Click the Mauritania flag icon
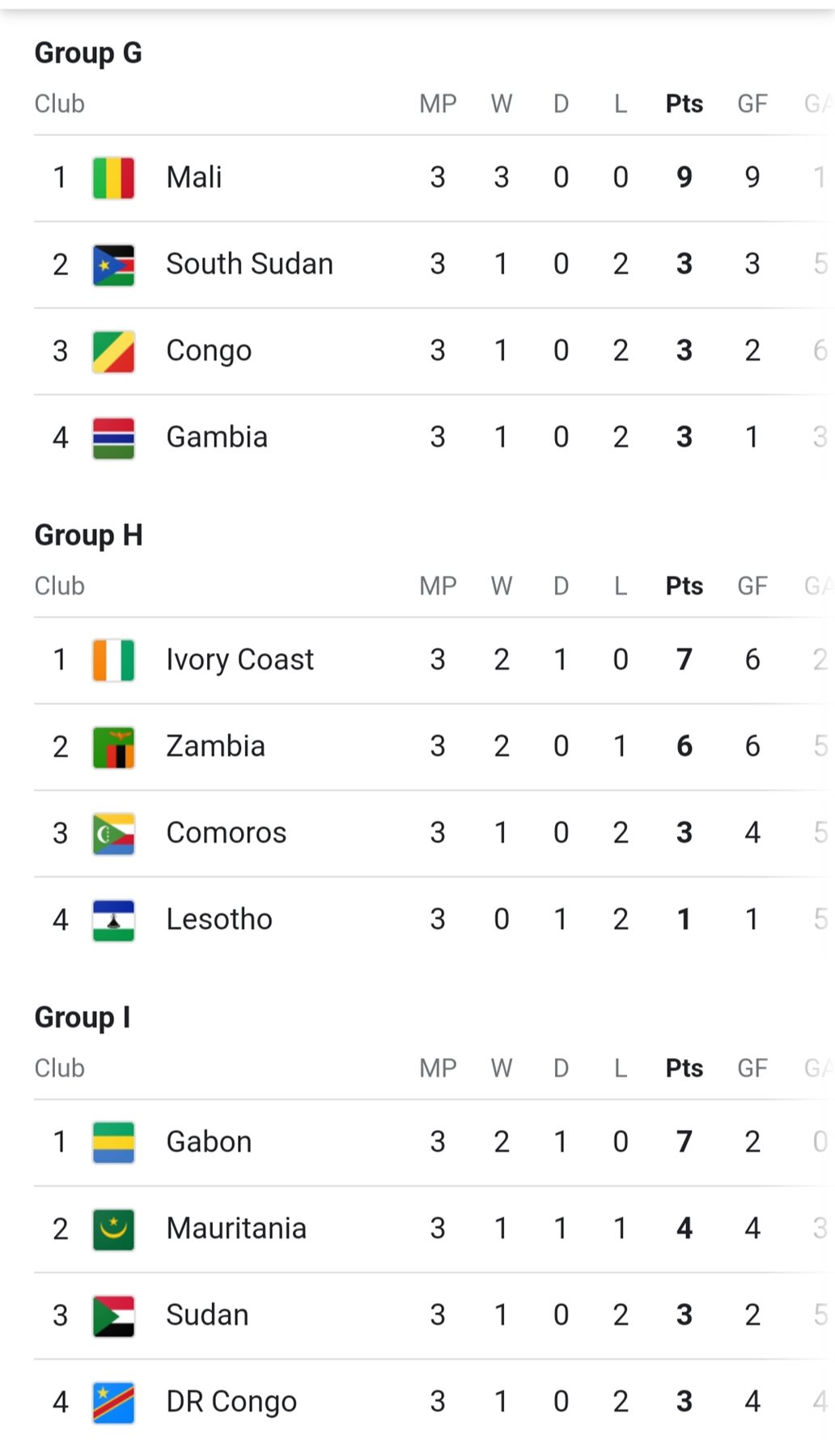The height and width of the screenshot is (1456, 835). tap(113, 1229)
